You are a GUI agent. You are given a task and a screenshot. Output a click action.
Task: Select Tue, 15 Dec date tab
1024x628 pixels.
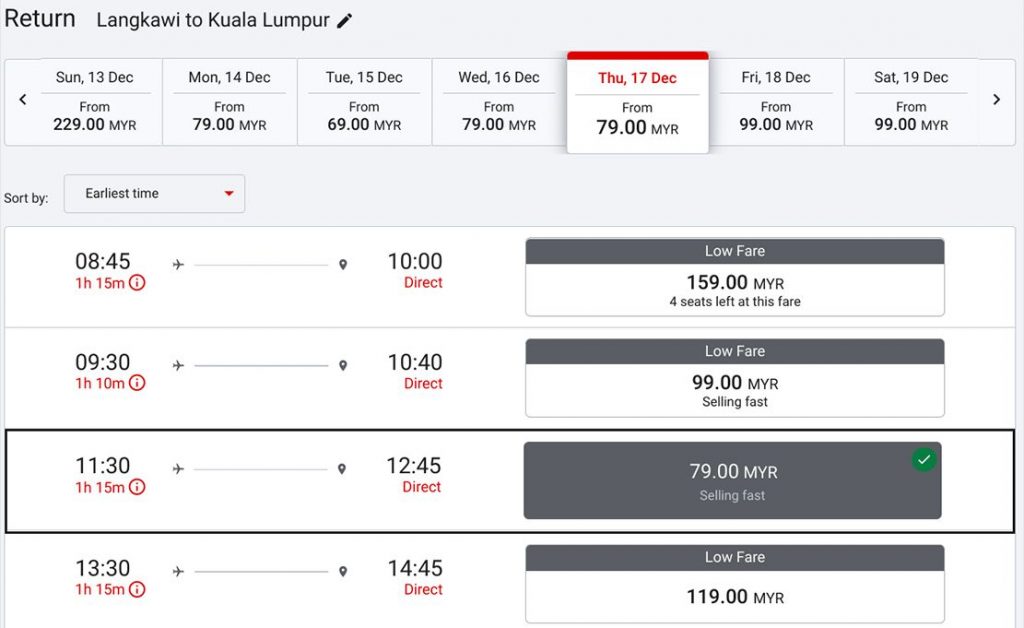(364, 102)
